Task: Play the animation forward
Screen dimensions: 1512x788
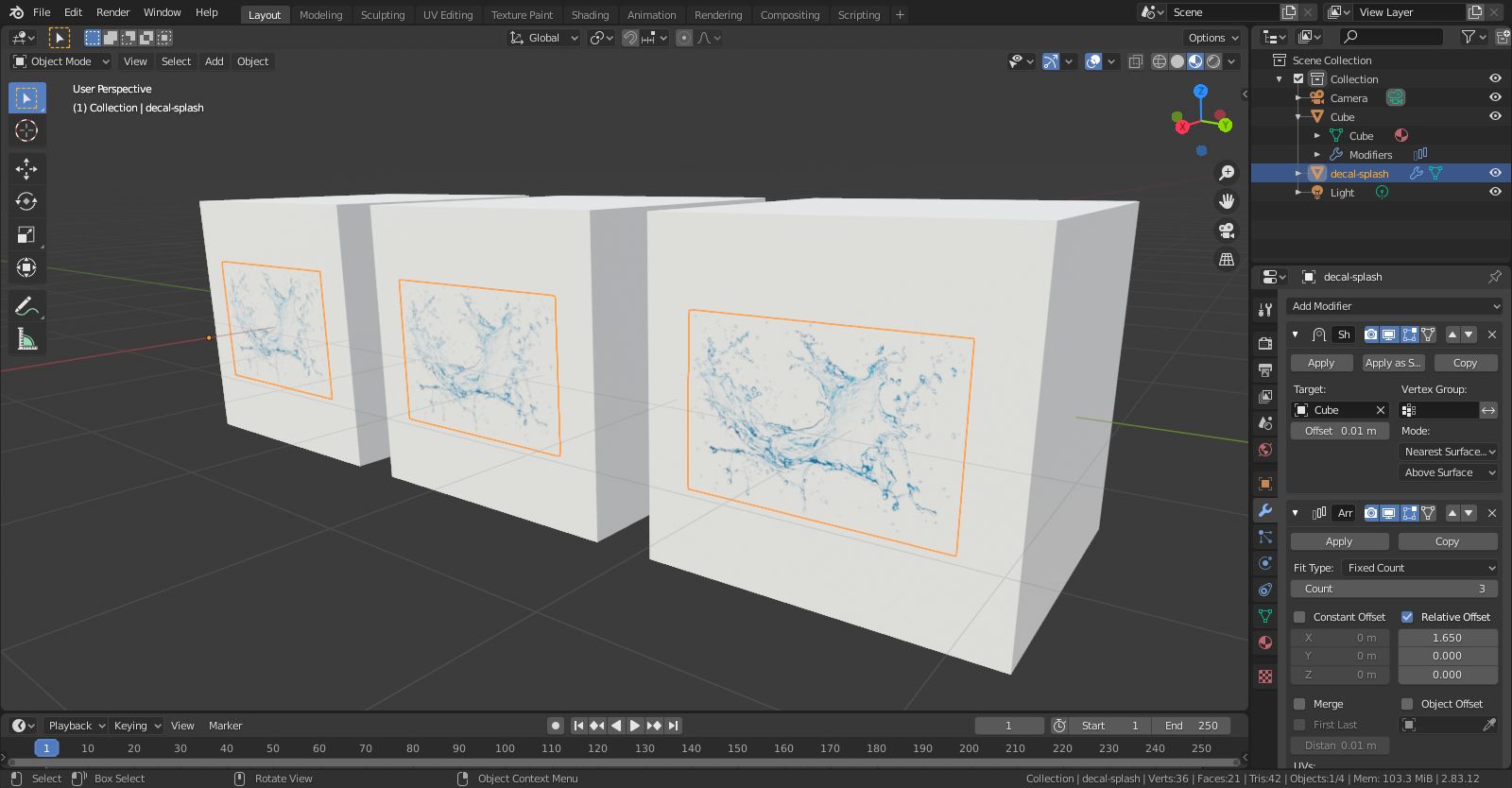Action: tap(635, 726)
